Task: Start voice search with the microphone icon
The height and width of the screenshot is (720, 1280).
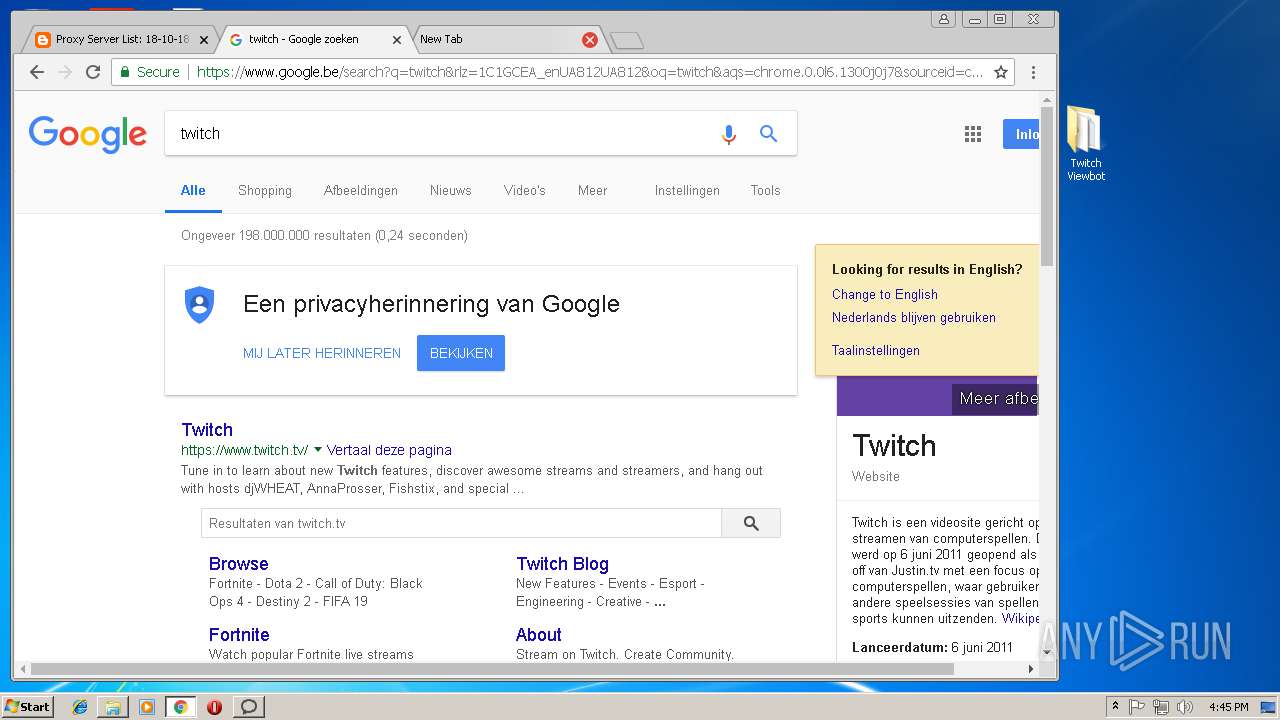Action: 729,134
